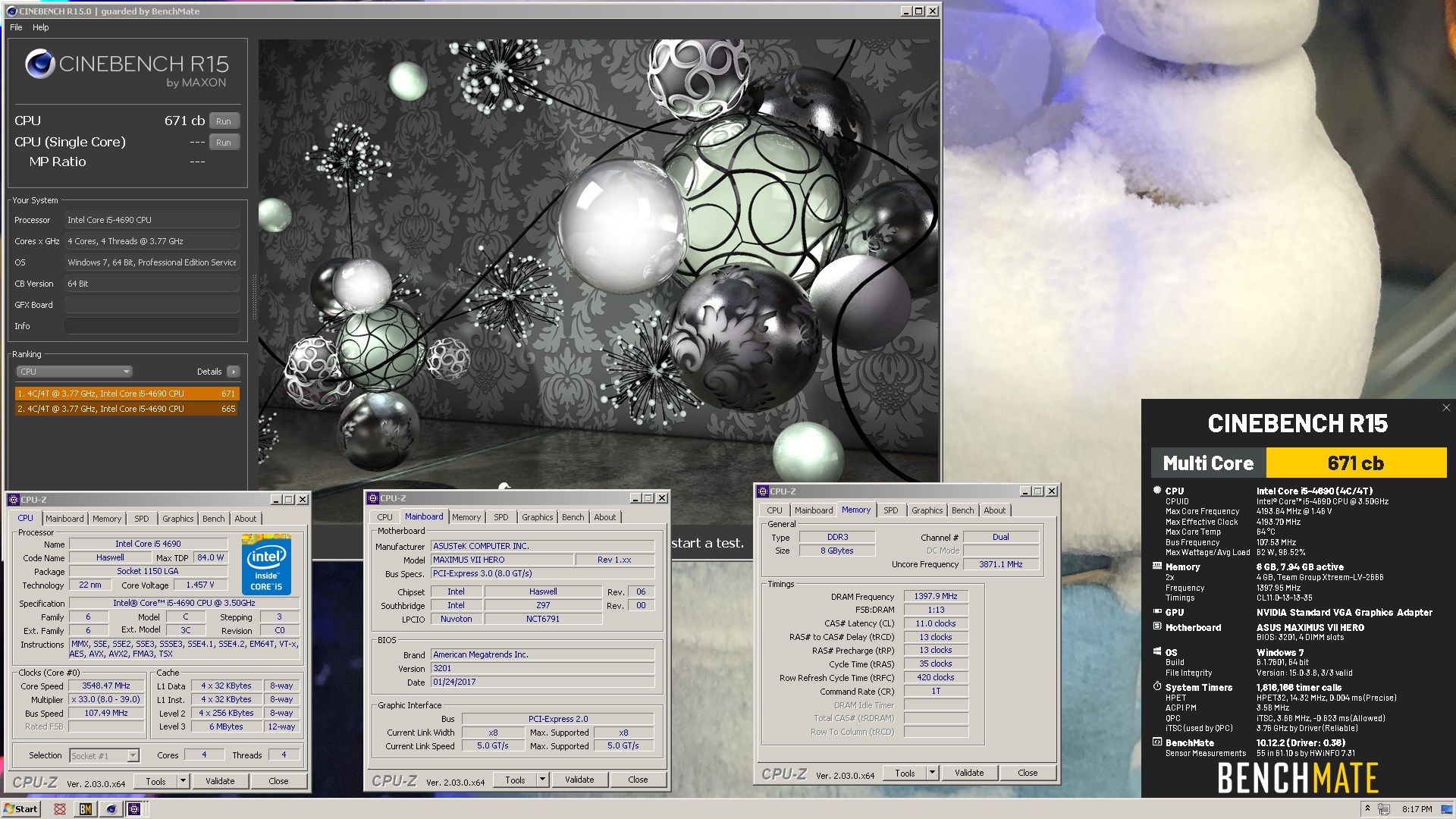Click the BenchMate taskbar icon
1456x819 pixels.
click(x=86, y=809)
